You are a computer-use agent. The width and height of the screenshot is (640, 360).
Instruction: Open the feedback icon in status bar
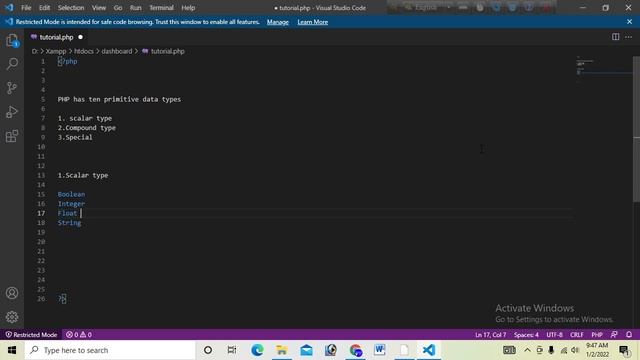614,335
